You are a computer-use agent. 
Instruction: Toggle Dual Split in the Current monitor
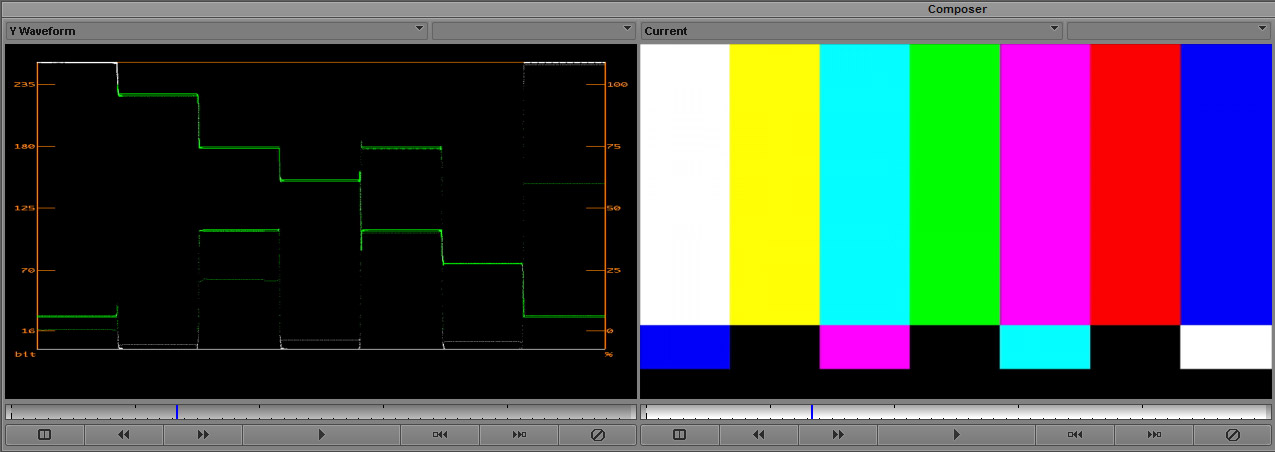[679, 435]
